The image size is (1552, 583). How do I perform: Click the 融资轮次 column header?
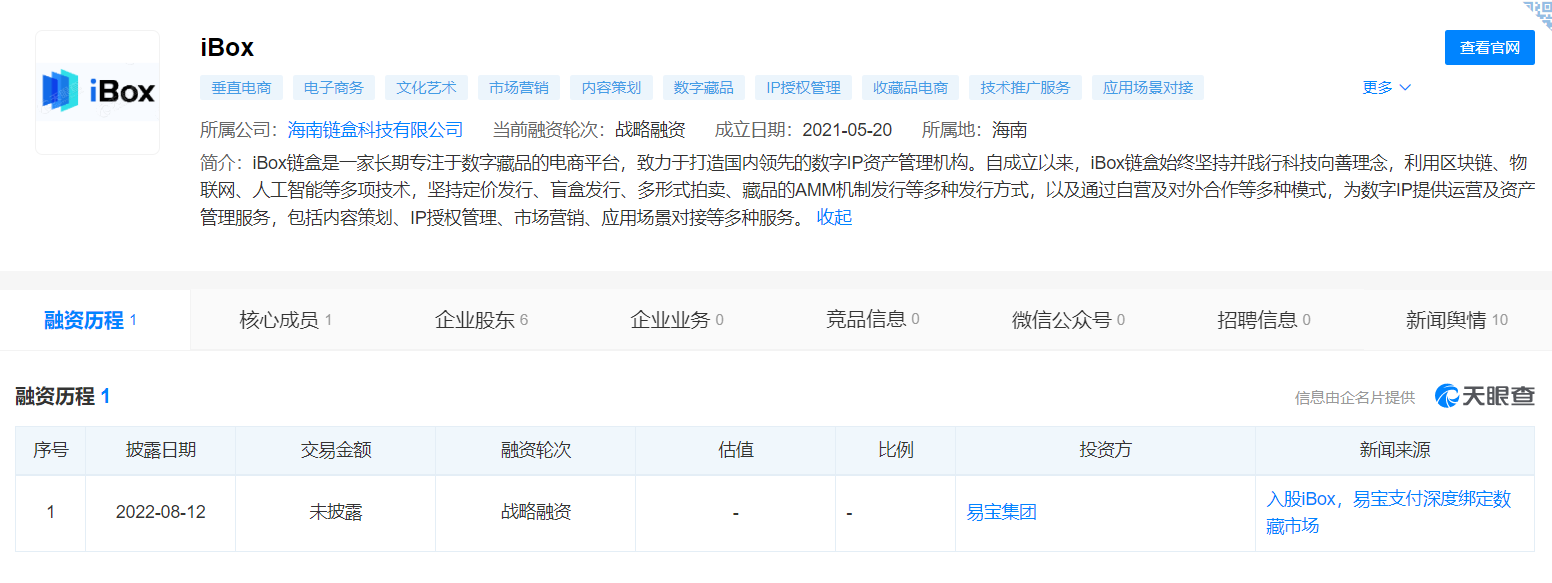click(536, 450)
